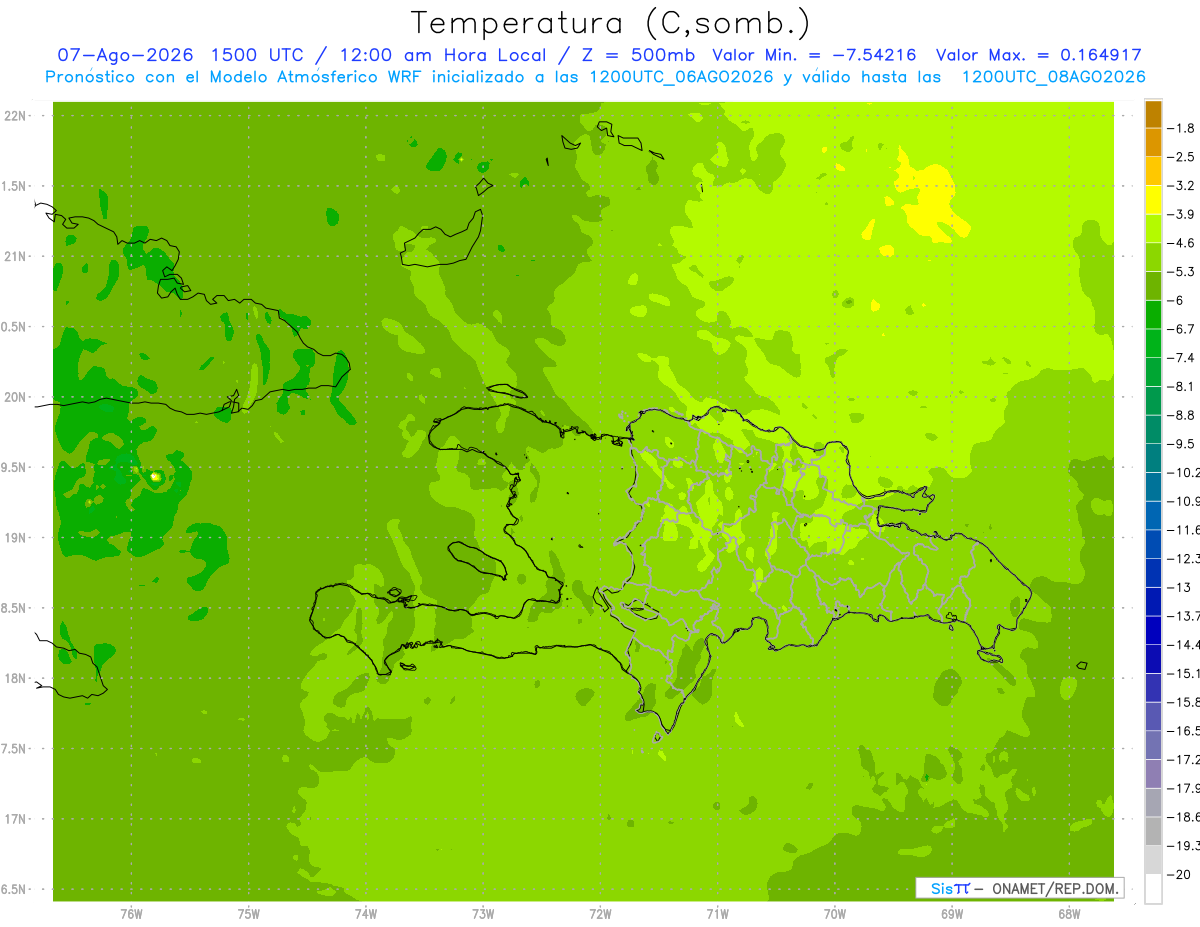Image resolution: width=1200 pixels, height=927 pixels.
Task: Click the "18N" latitude label
Action: pos(16,678)
